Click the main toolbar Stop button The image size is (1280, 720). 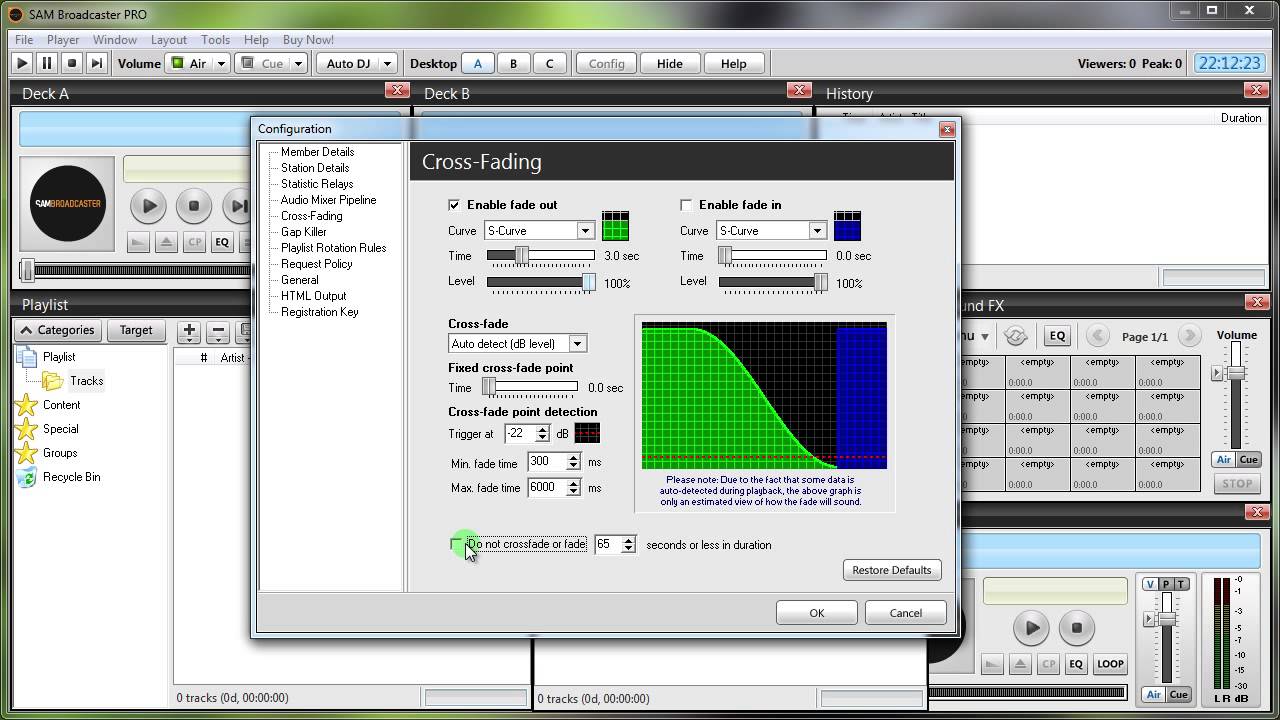(x=72, y=63)
